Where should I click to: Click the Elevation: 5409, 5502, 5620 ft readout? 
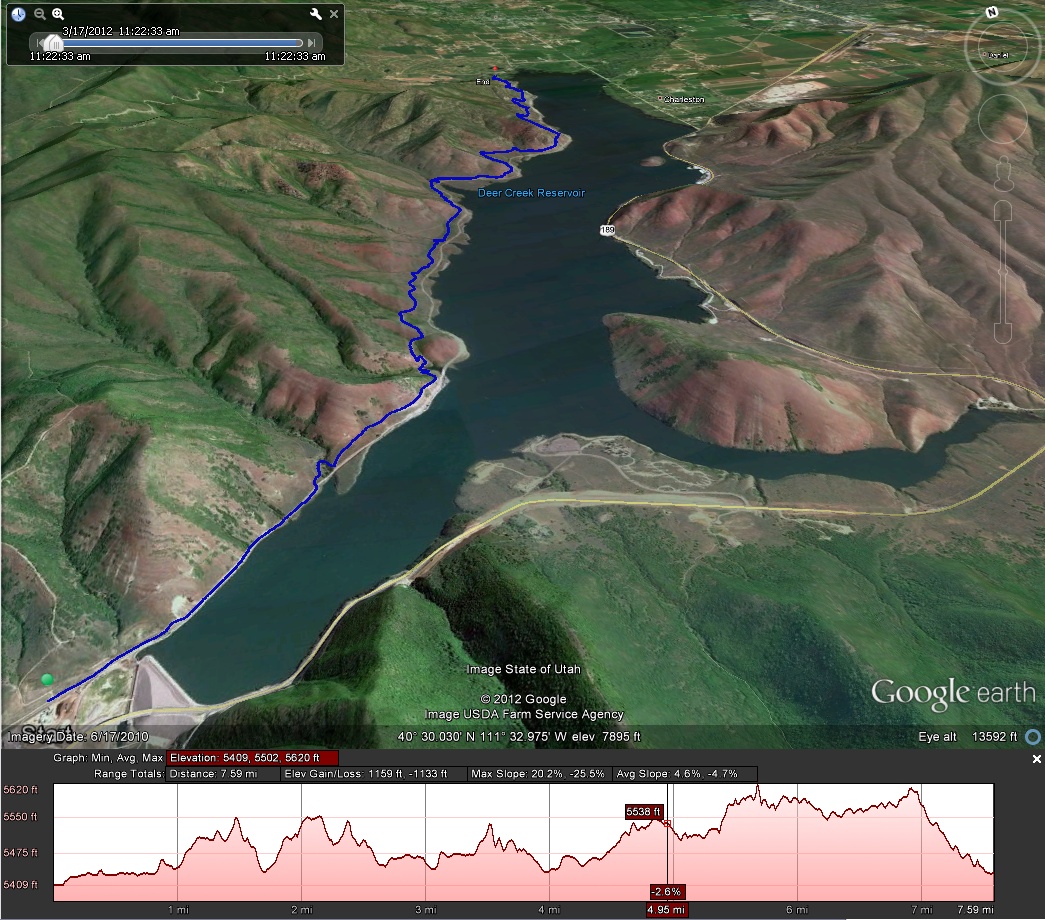click(x=253, y=757)
